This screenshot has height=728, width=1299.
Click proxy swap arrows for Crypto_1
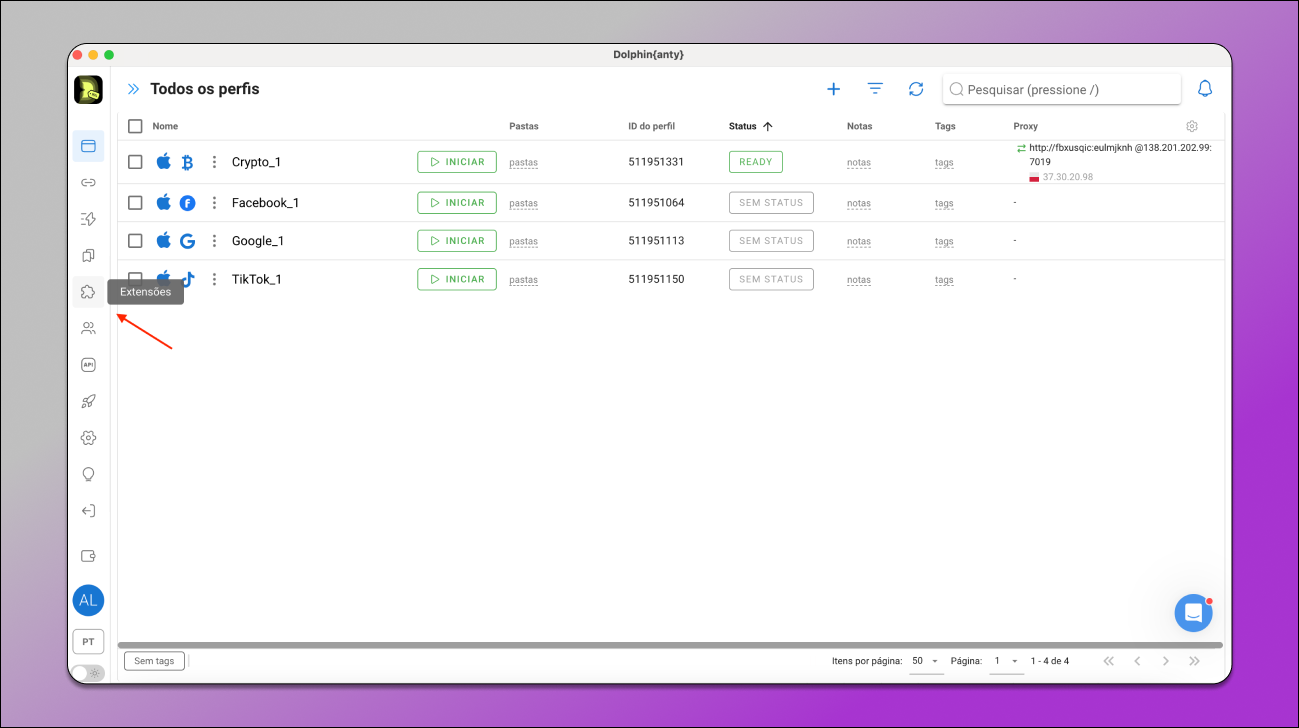pos(1021,148)
